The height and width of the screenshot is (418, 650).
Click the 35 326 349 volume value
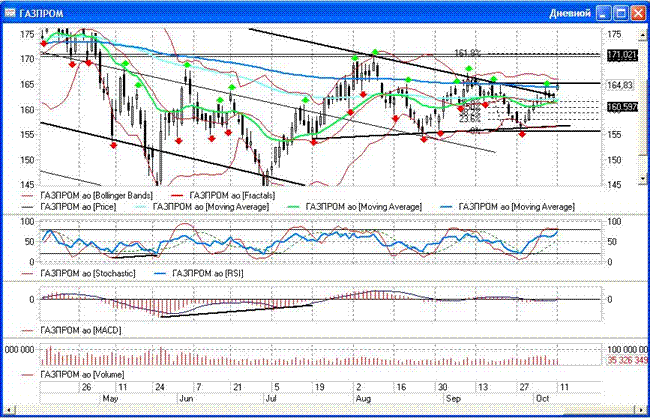[628, 360]
